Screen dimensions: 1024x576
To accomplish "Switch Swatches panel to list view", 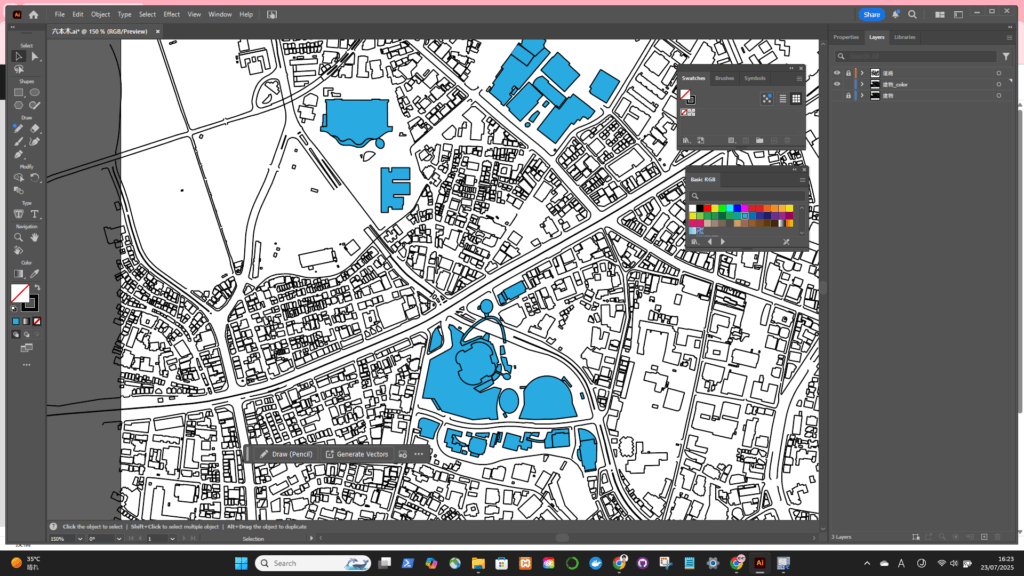I will pyautogui.click(x=782, y=98).
